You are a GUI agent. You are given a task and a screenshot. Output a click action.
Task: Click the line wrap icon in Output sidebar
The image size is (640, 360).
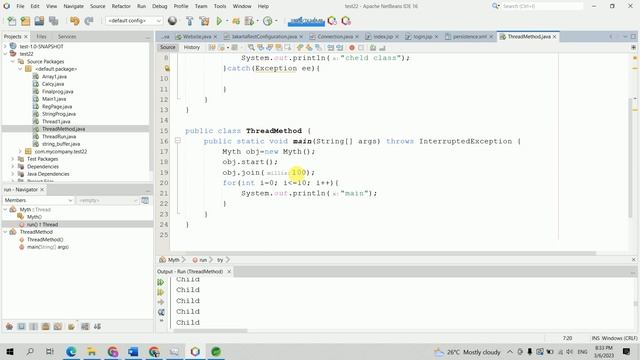(x=161, y=312)
